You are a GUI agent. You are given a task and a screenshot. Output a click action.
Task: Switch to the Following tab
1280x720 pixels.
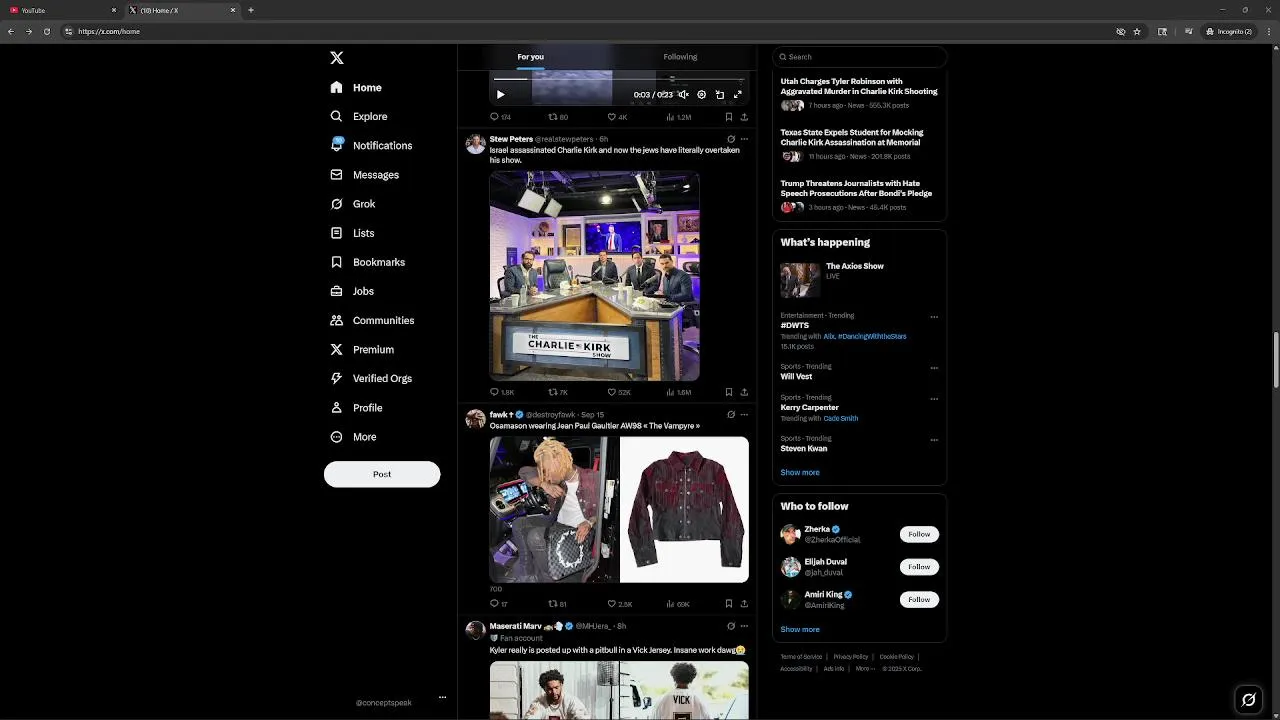pyautogui.click(x=680, y=57)
